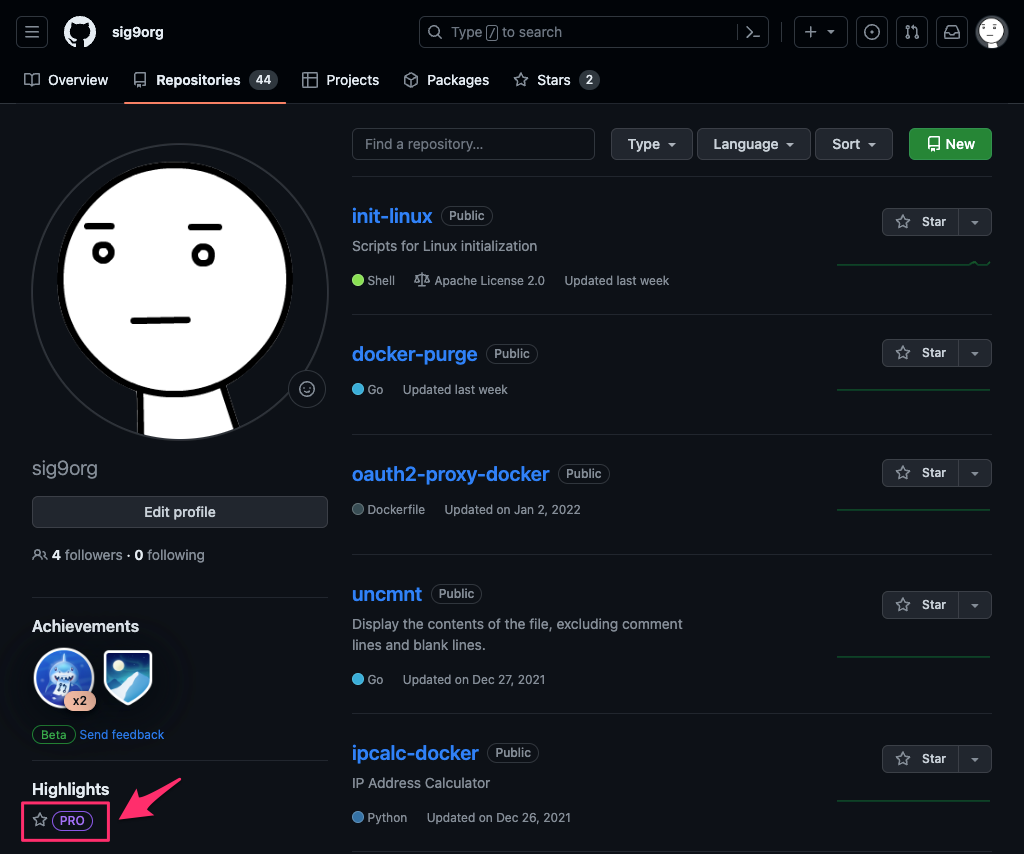The image size is (1024, 854).
Task: Open the Pull requests icon in header
Action: point(912,32)
